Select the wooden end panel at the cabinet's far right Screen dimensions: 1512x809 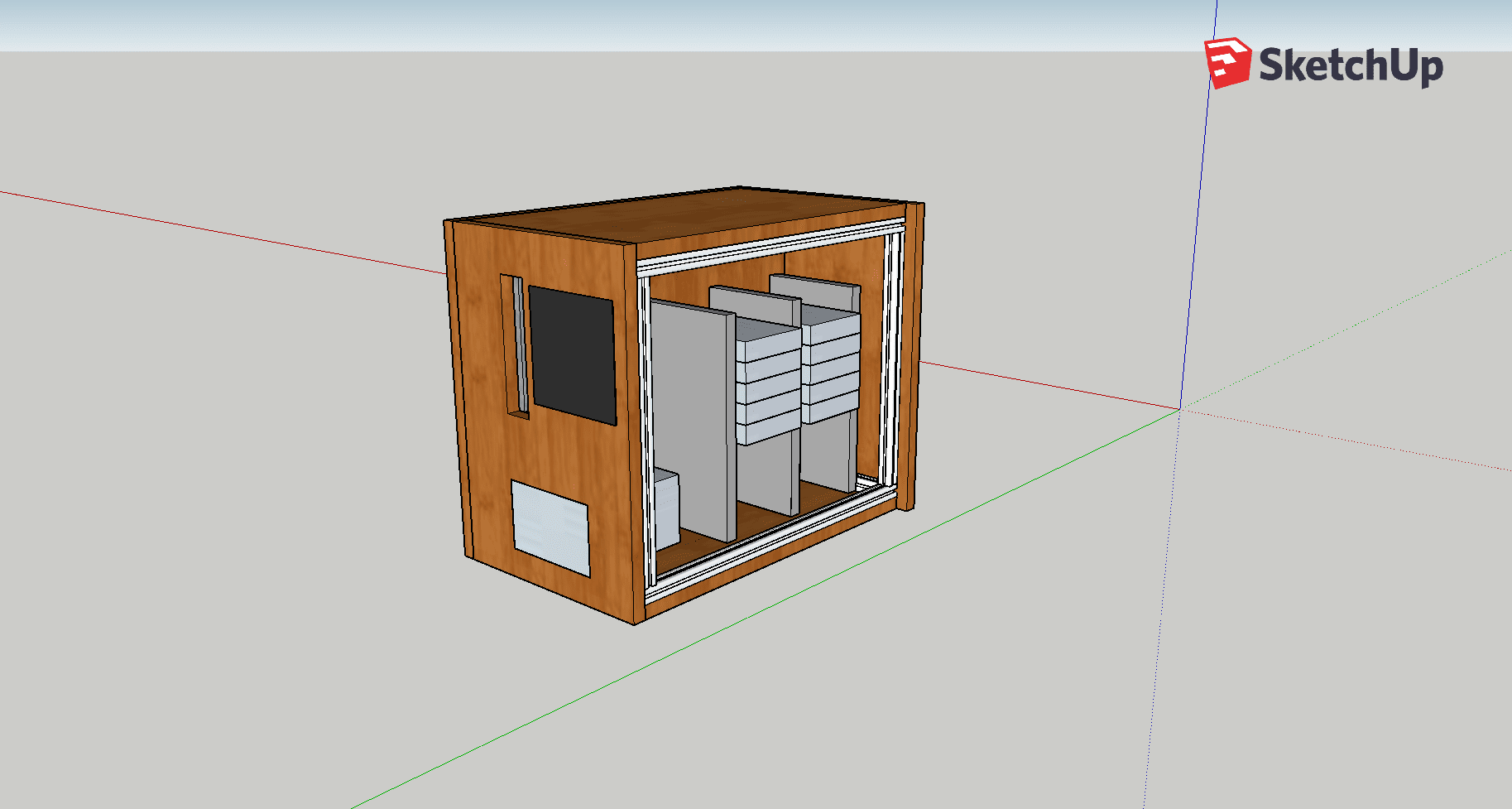click(912, 356)
